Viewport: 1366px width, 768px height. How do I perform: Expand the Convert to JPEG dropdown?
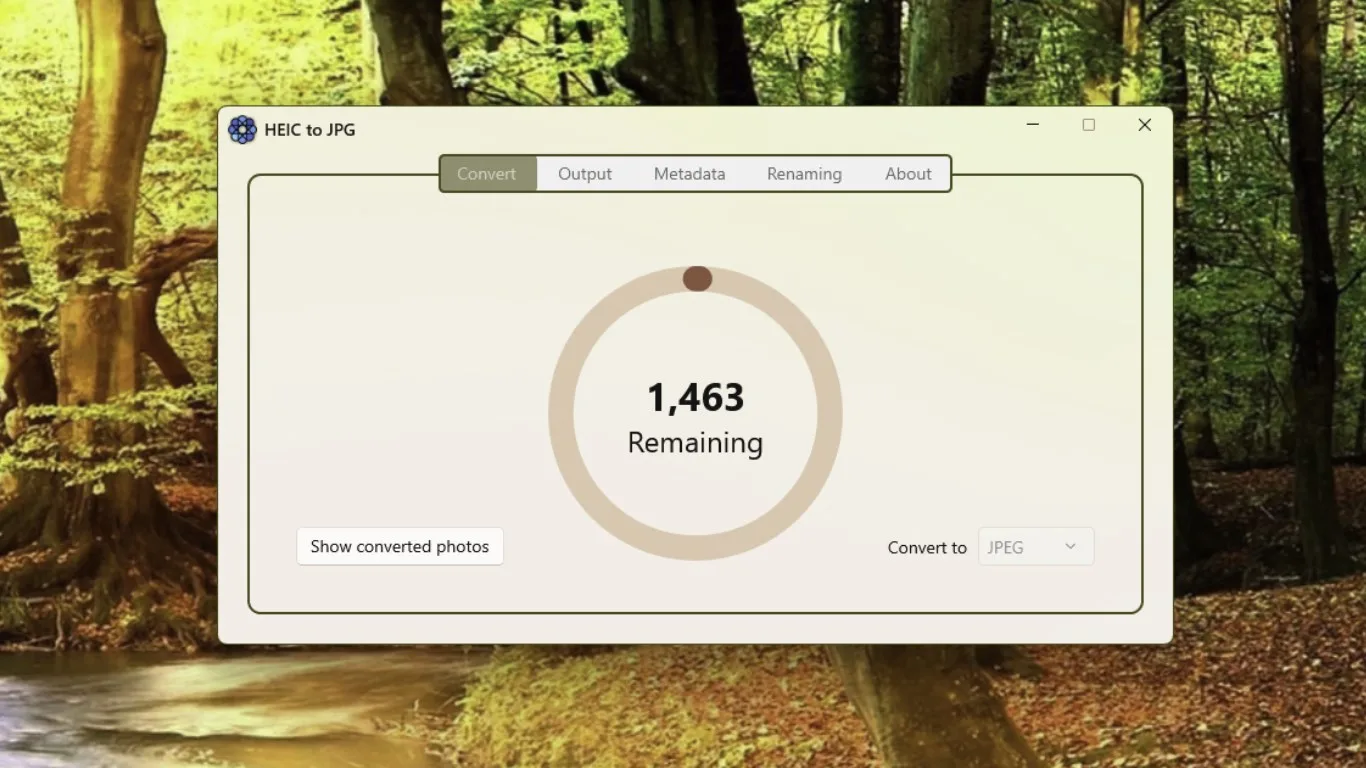[x=1036, y=547]
